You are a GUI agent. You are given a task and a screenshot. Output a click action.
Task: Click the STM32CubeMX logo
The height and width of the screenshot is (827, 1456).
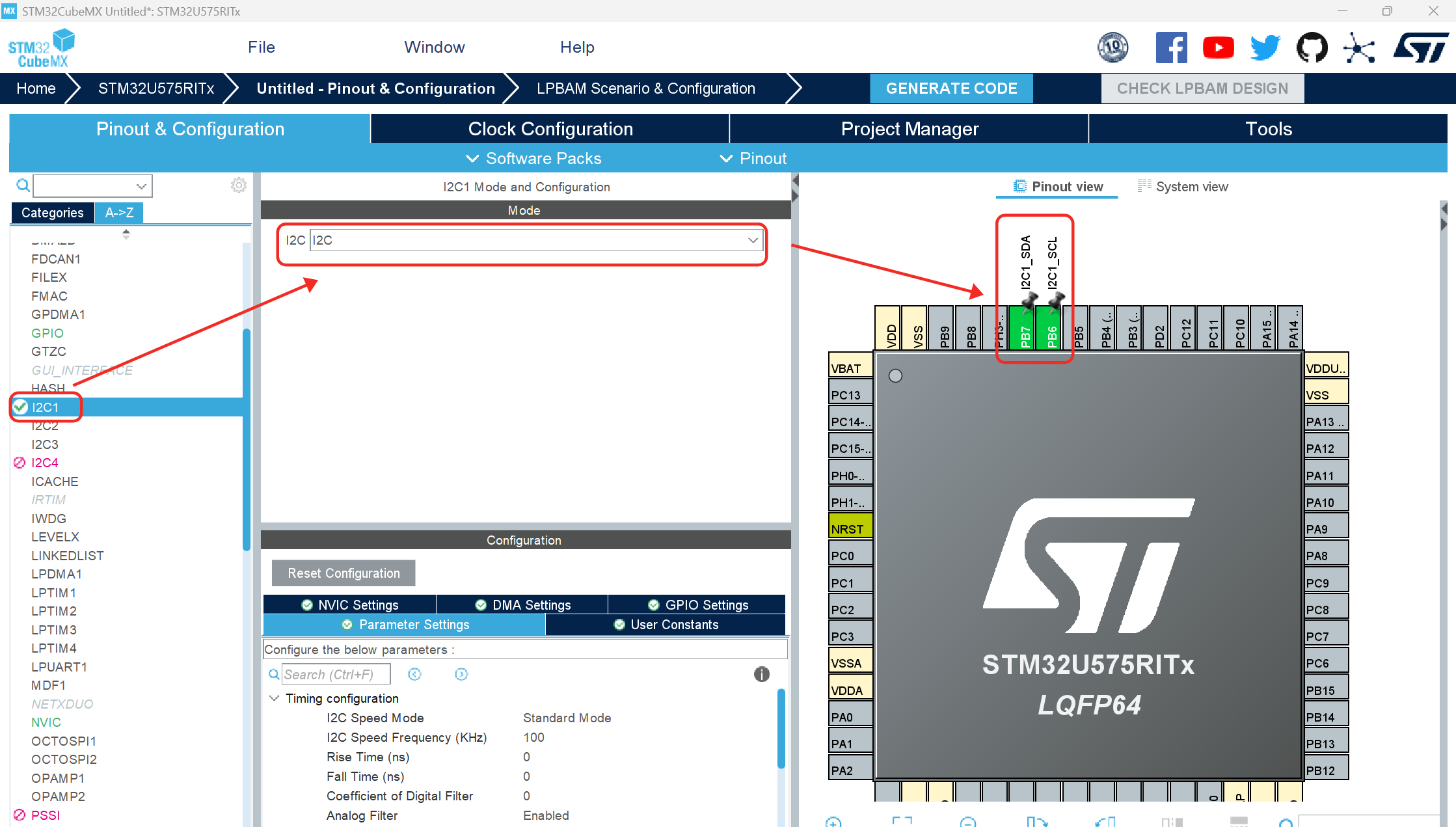click(41, 48)
